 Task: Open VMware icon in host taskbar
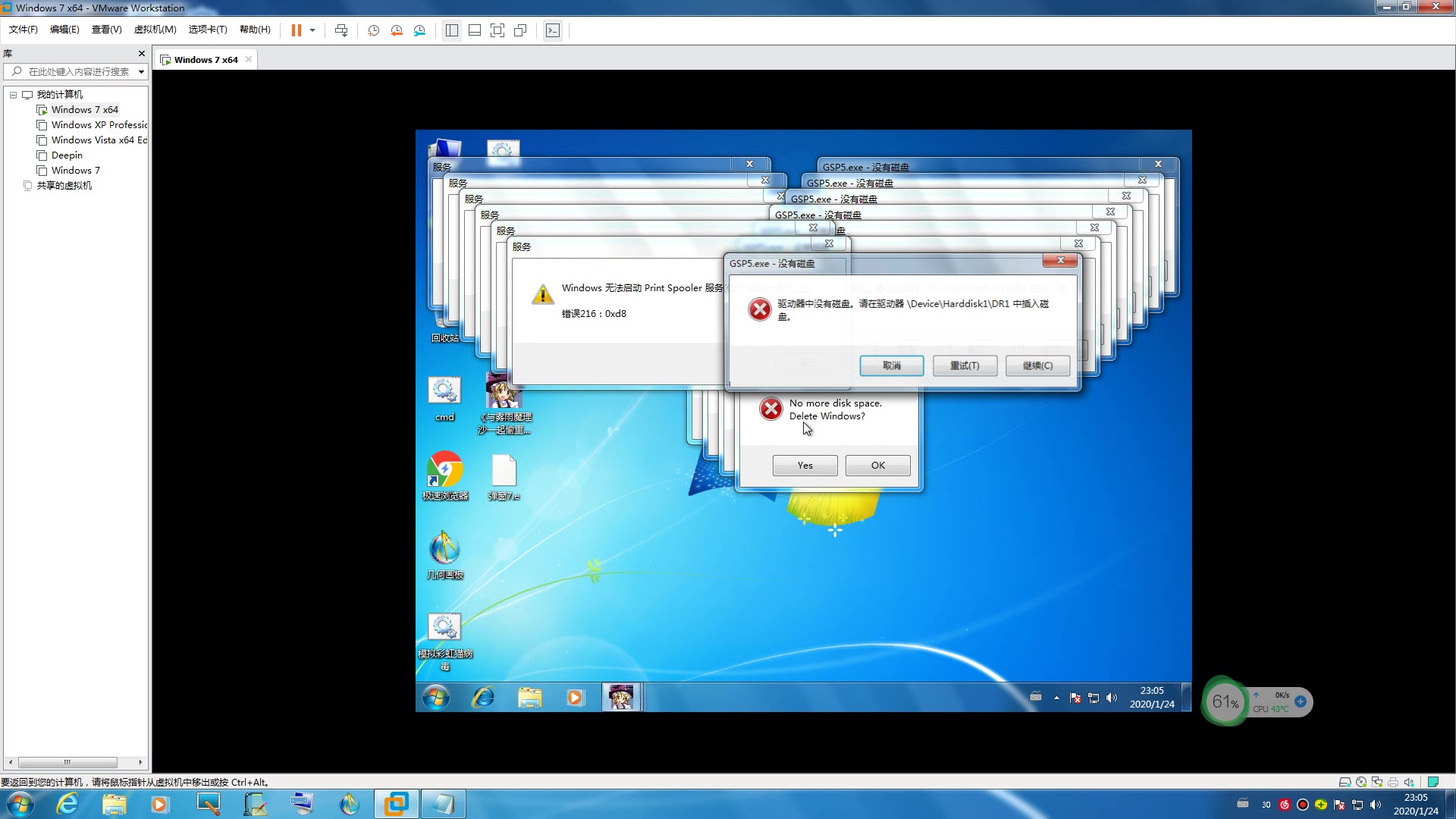point(396,804)
